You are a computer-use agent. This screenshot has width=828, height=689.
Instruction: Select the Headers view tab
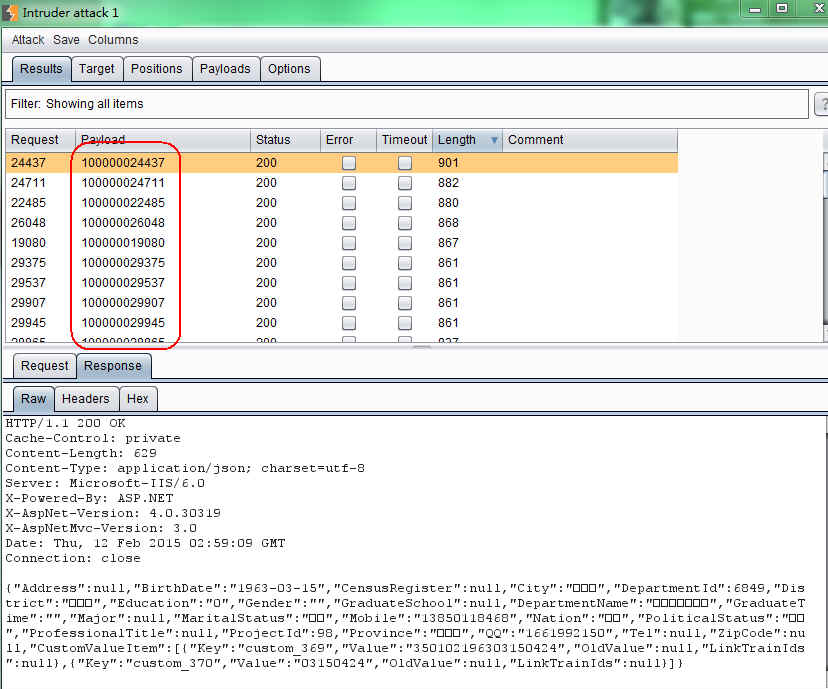point(86,399)
